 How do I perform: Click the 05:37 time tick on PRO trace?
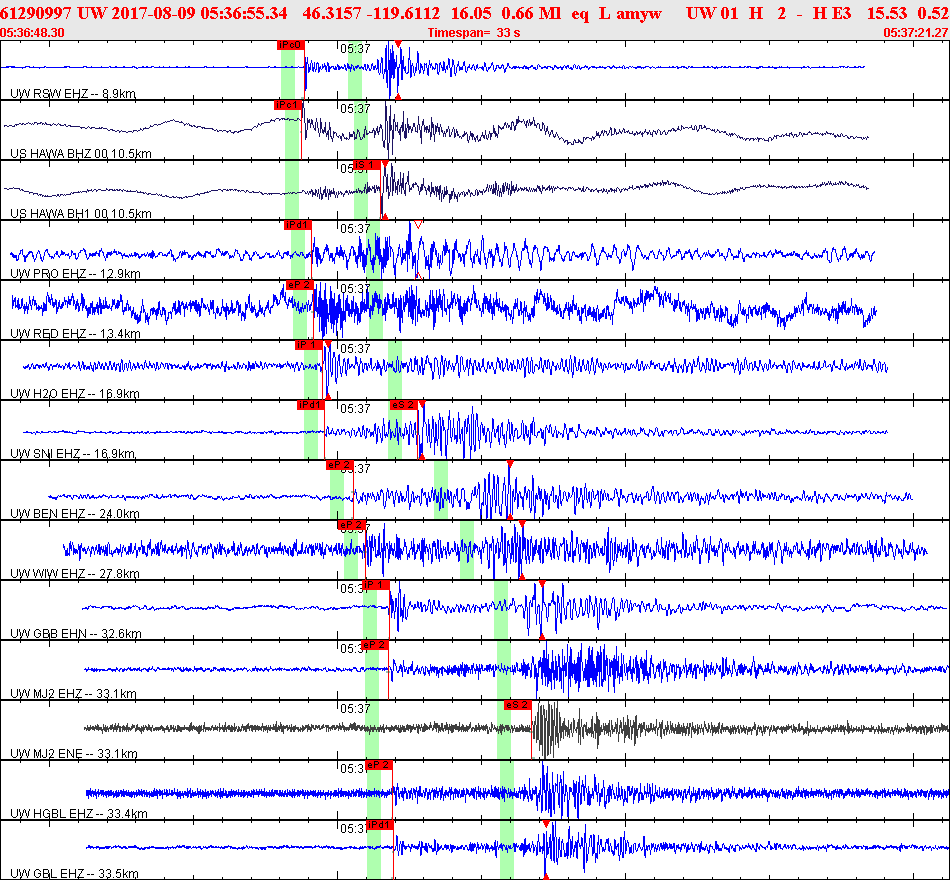355,229
